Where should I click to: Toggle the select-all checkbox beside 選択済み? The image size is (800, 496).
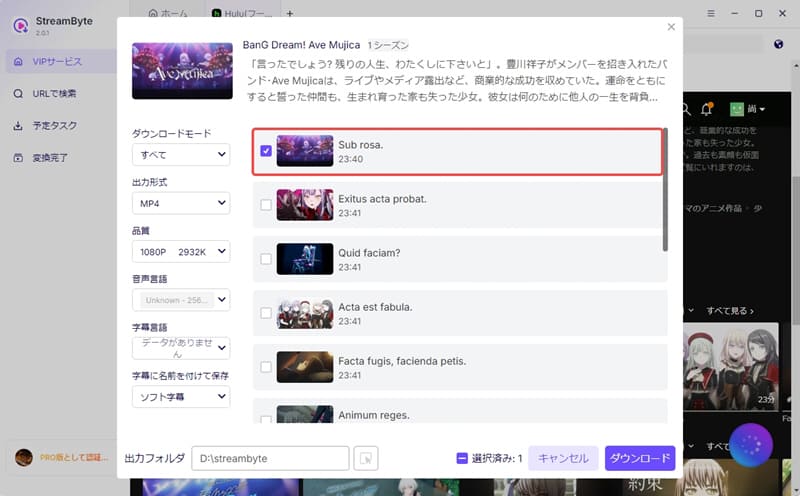tap(462, 458)
